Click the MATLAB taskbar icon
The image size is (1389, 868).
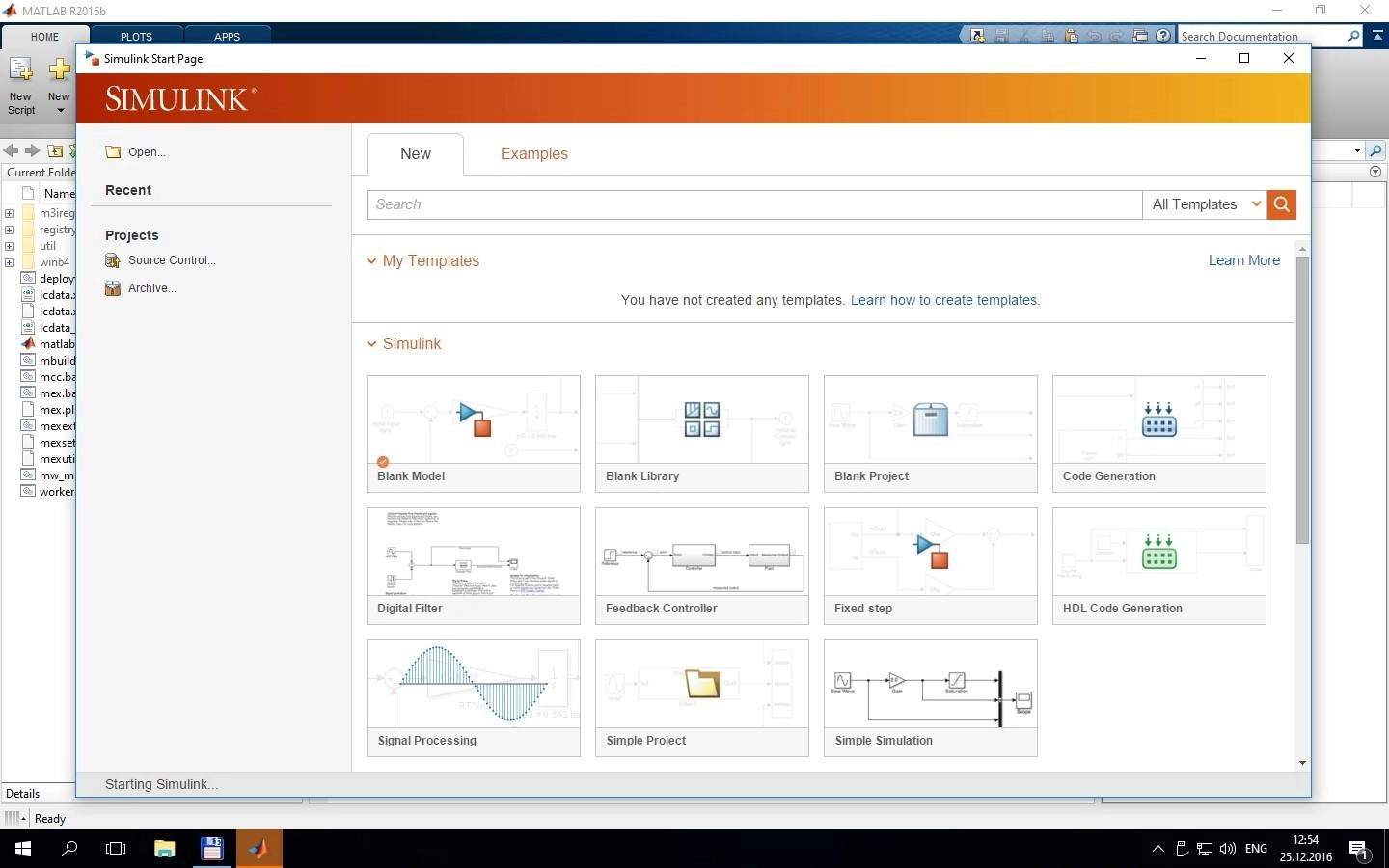[259, 849]
